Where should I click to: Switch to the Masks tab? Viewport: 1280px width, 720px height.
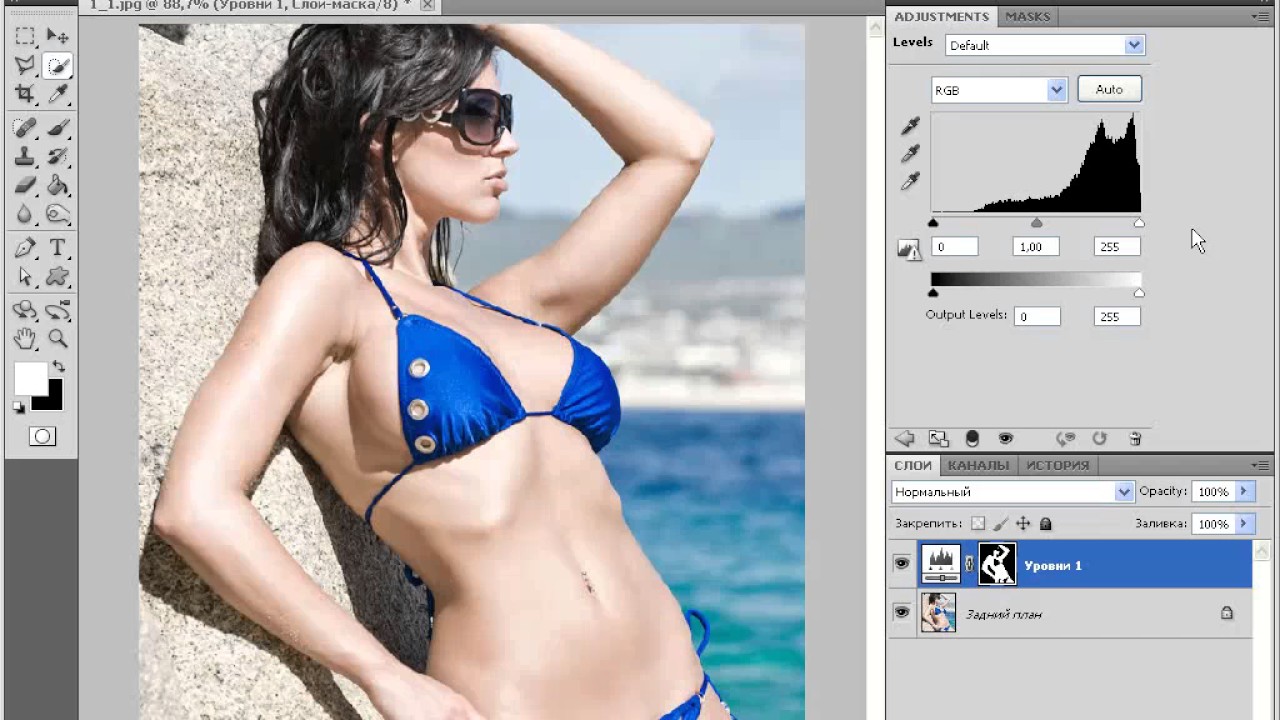[x=1027, y=17]
